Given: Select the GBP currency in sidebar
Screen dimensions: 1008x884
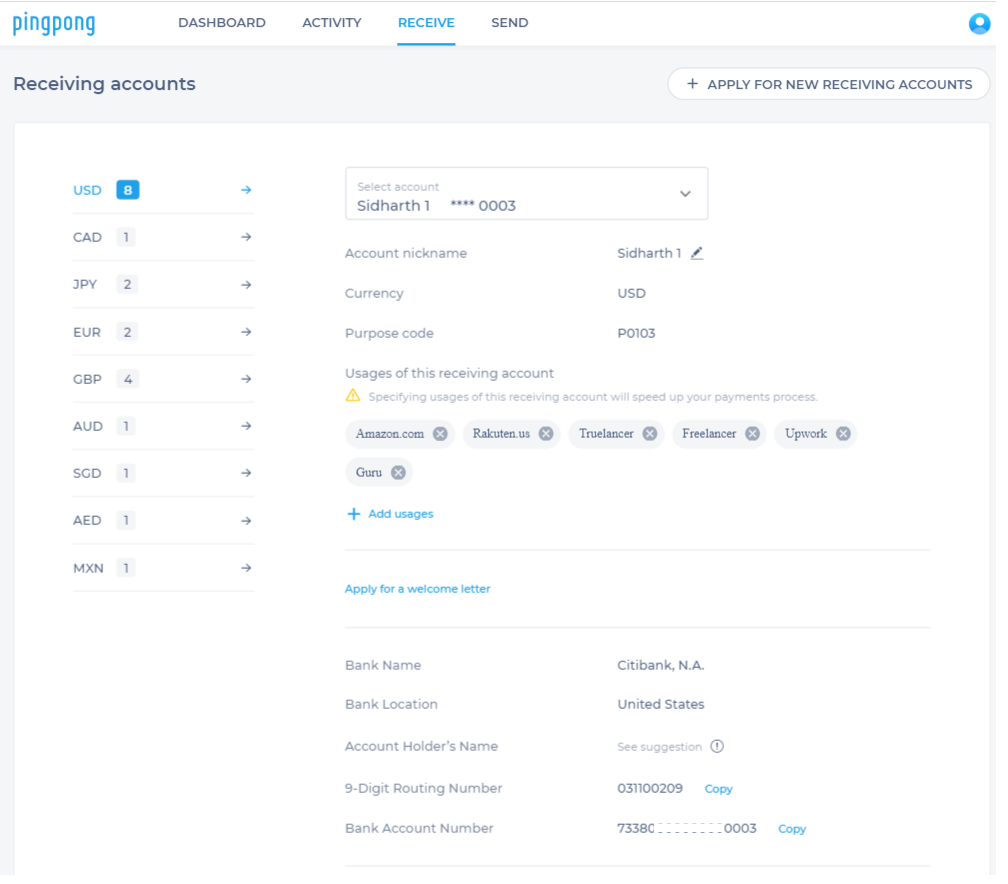Looking at the screenshot, I should click(x=163, y=379).
